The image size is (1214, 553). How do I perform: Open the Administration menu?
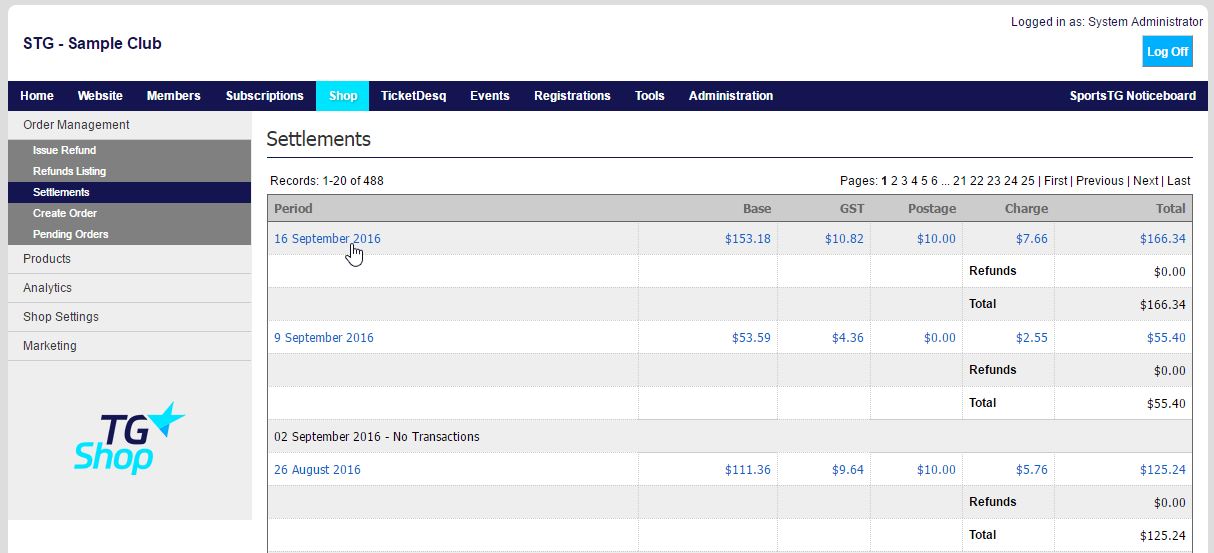pos(731,96)
